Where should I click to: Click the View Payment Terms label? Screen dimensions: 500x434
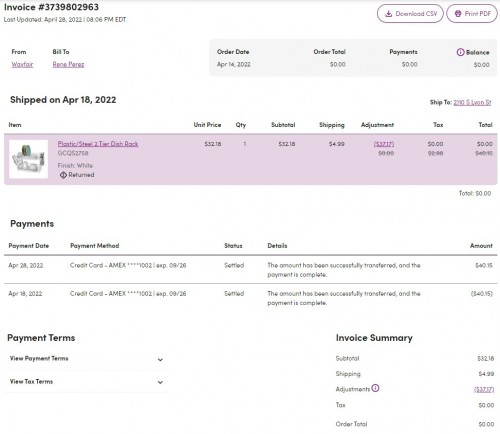(39, 358)
